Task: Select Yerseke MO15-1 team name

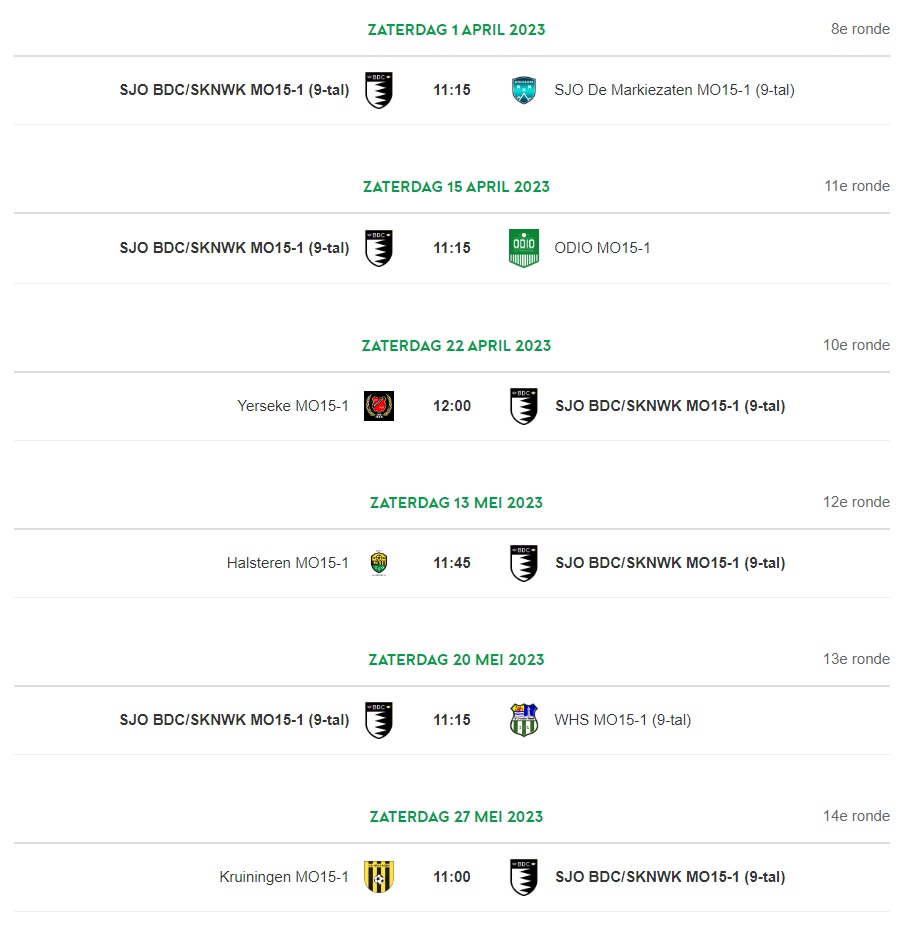Action: coord(293,406)
